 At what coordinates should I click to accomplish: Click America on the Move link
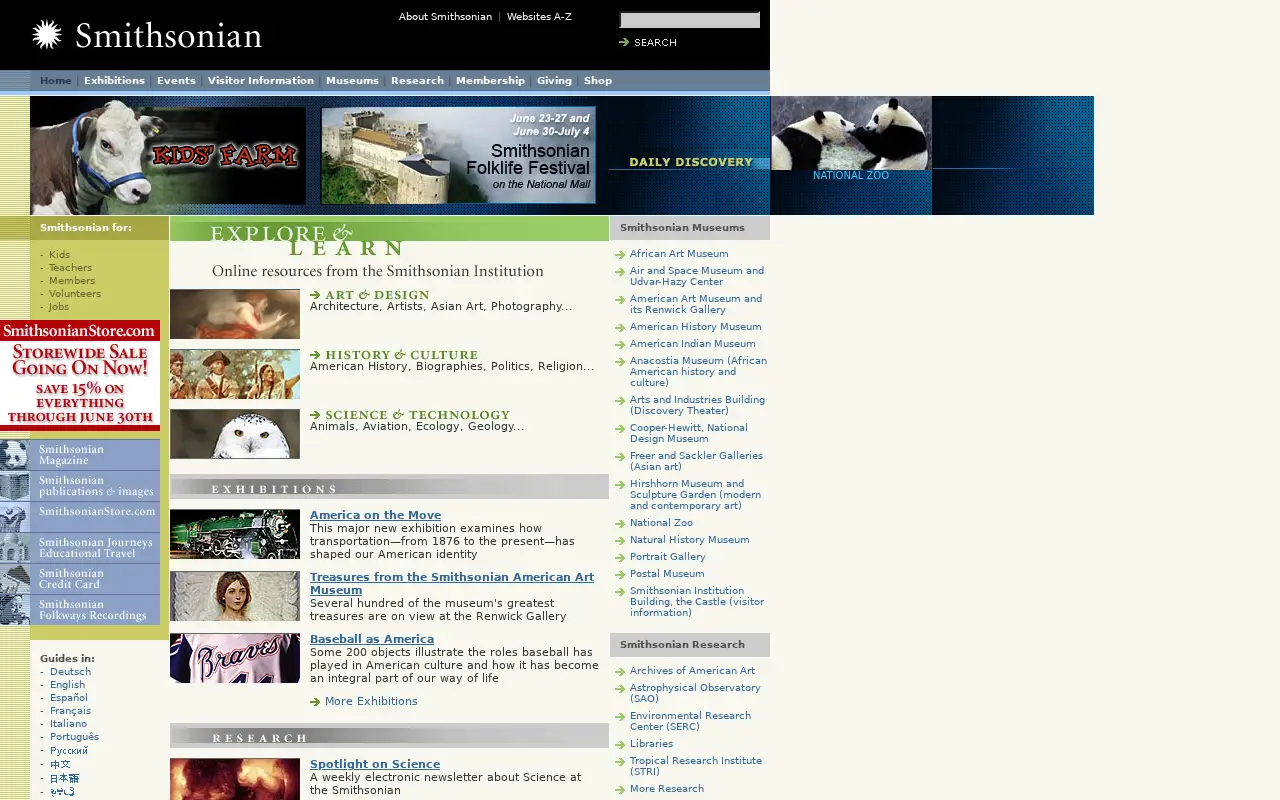click(x=375, y=516)
